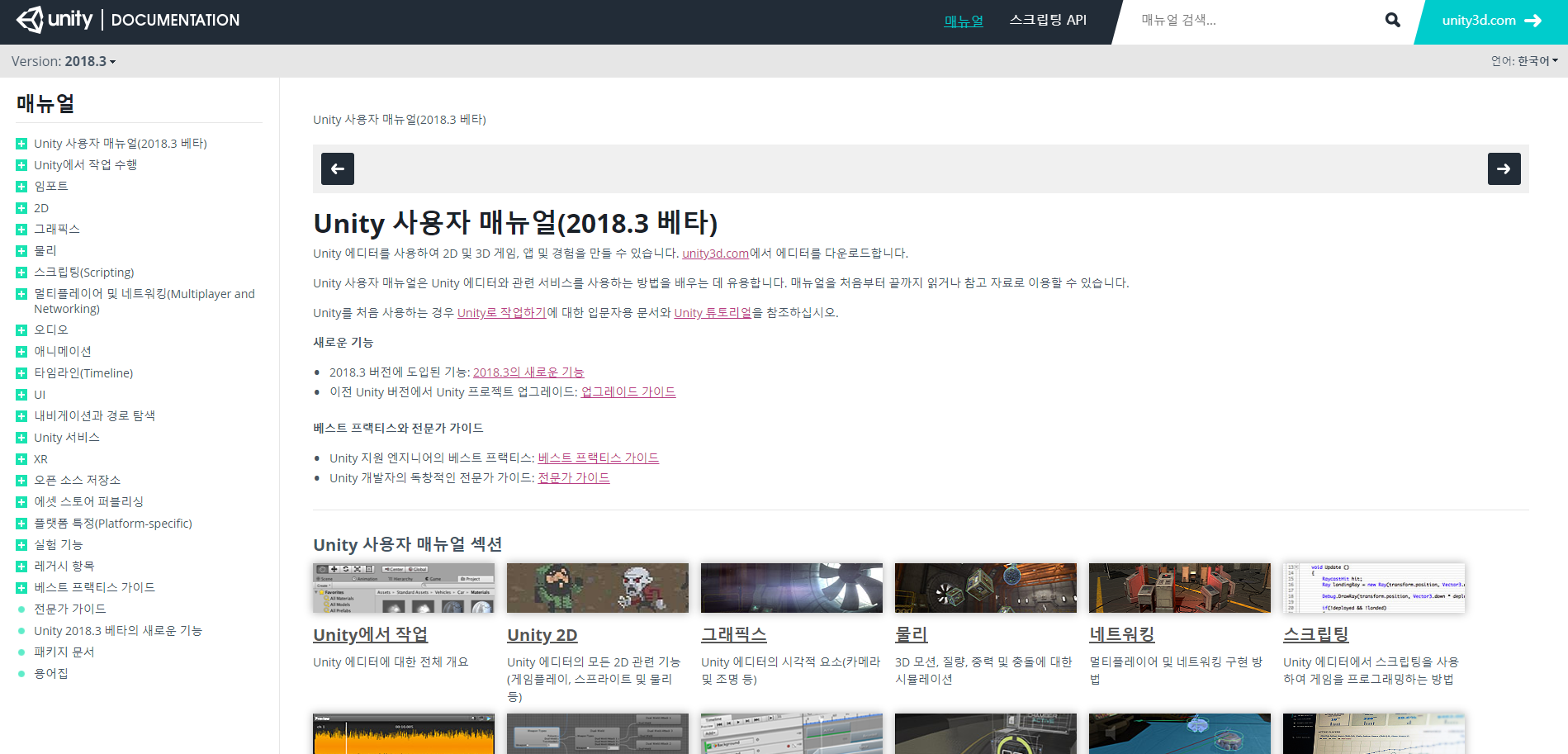Open the 스크립팅 section heading link
This screenshot has height=754, width=1568.
[x=1316, y=635]
